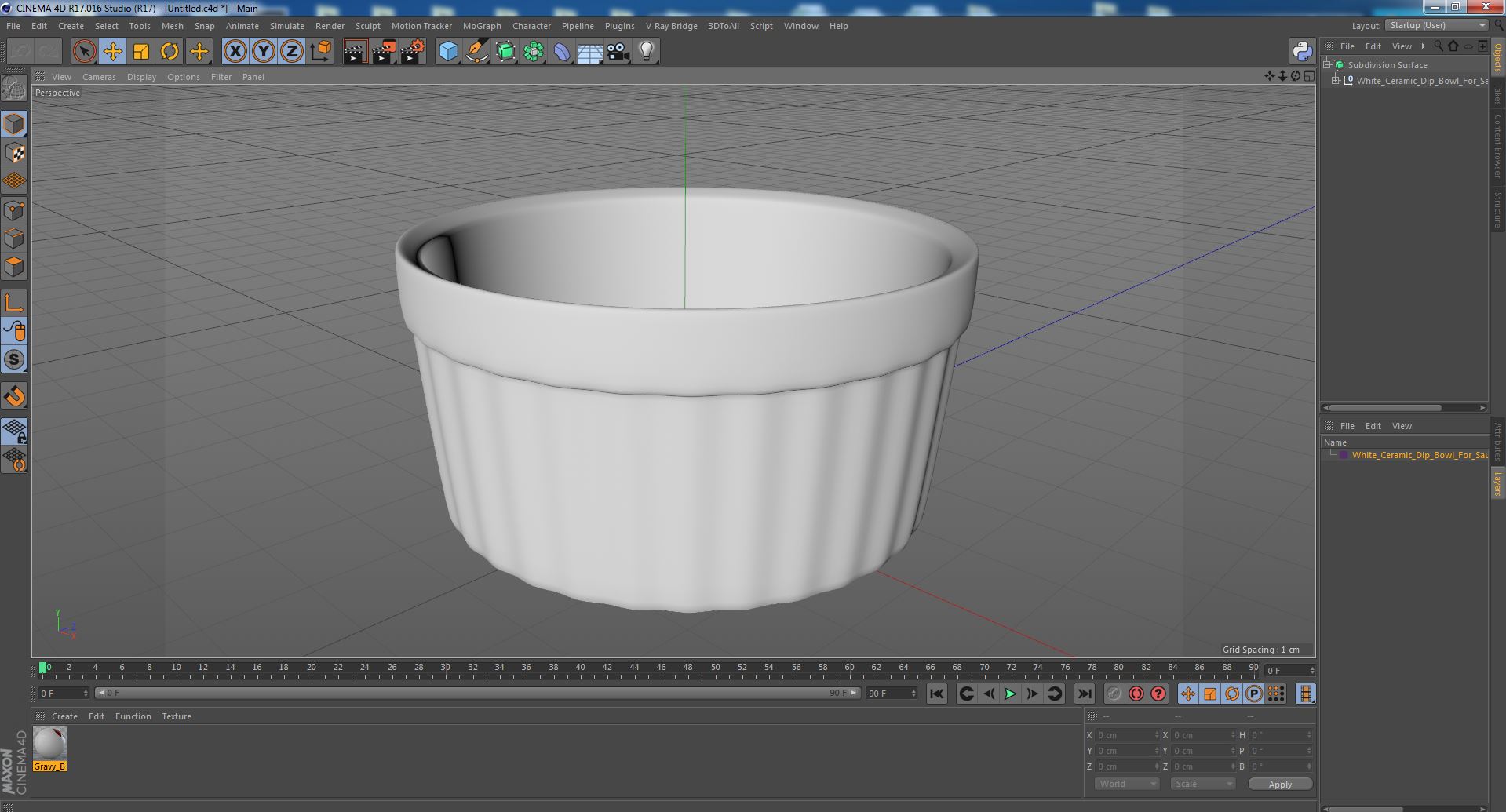Activate the Rotate tool

170,52
